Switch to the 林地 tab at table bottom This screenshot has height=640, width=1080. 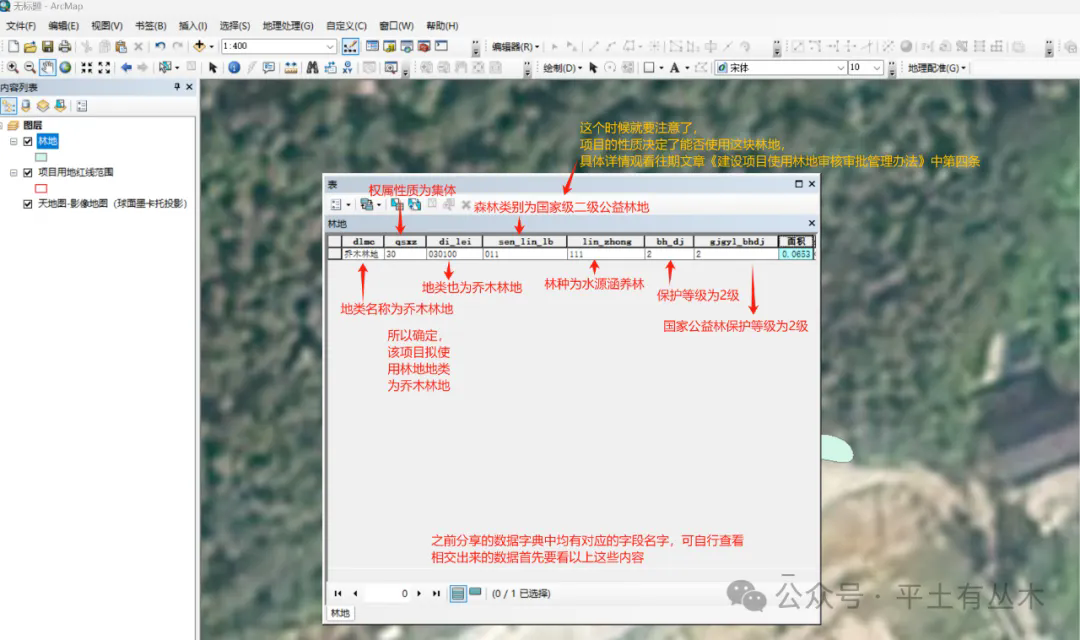[x=341, y=613]
